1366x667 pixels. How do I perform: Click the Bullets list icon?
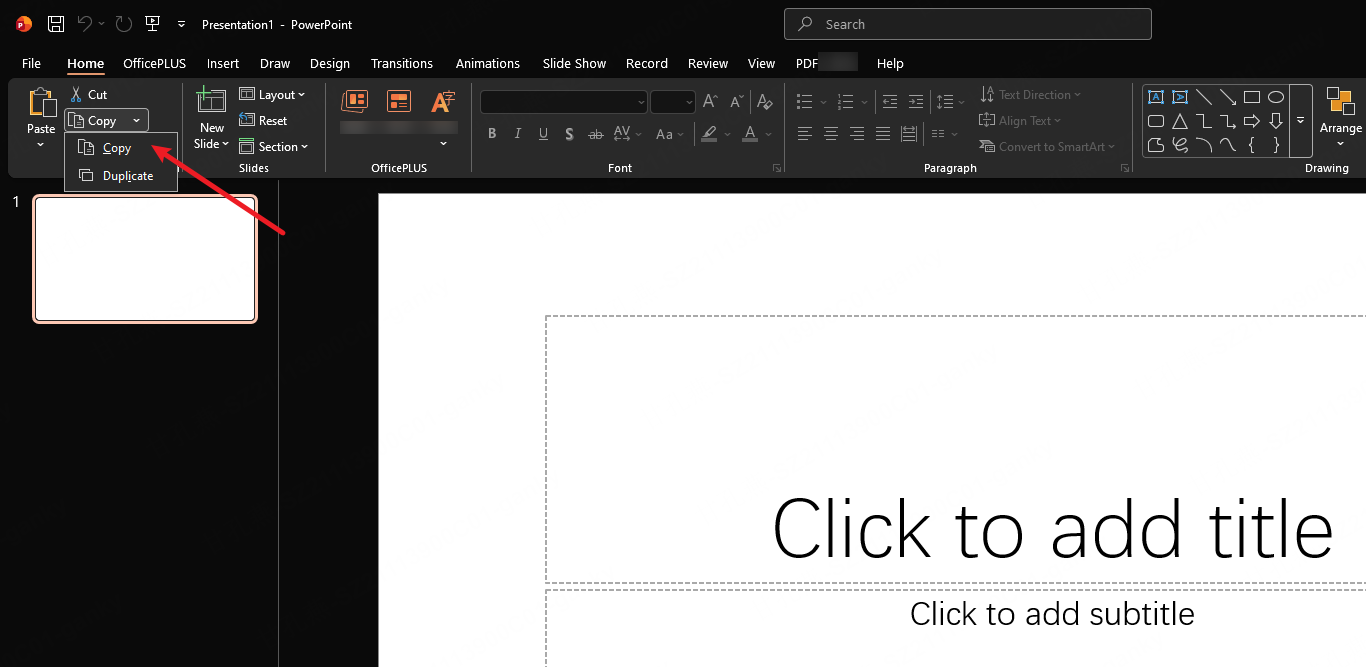tap(805, 102)
